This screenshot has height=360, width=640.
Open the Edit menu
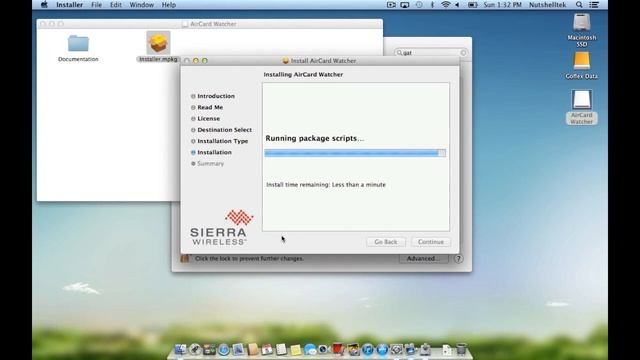coord(116,5)
